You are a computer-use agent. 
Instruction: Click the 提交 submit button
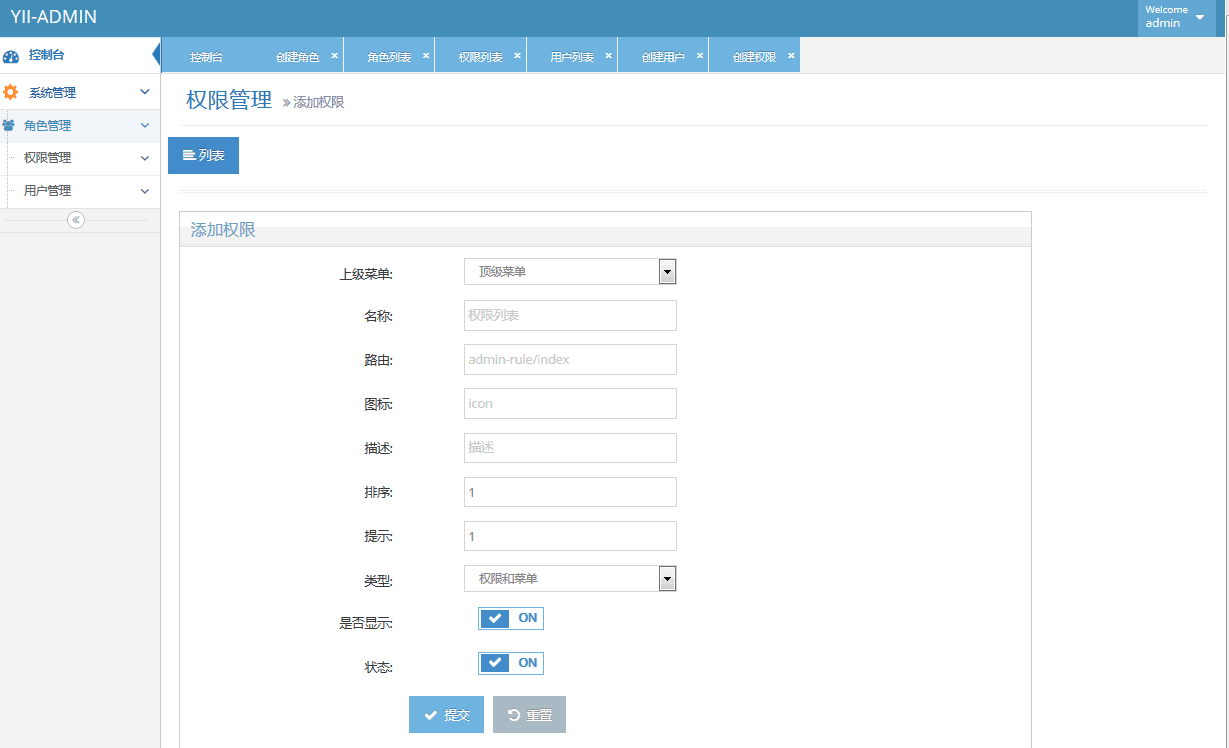[x=446, y=715]
